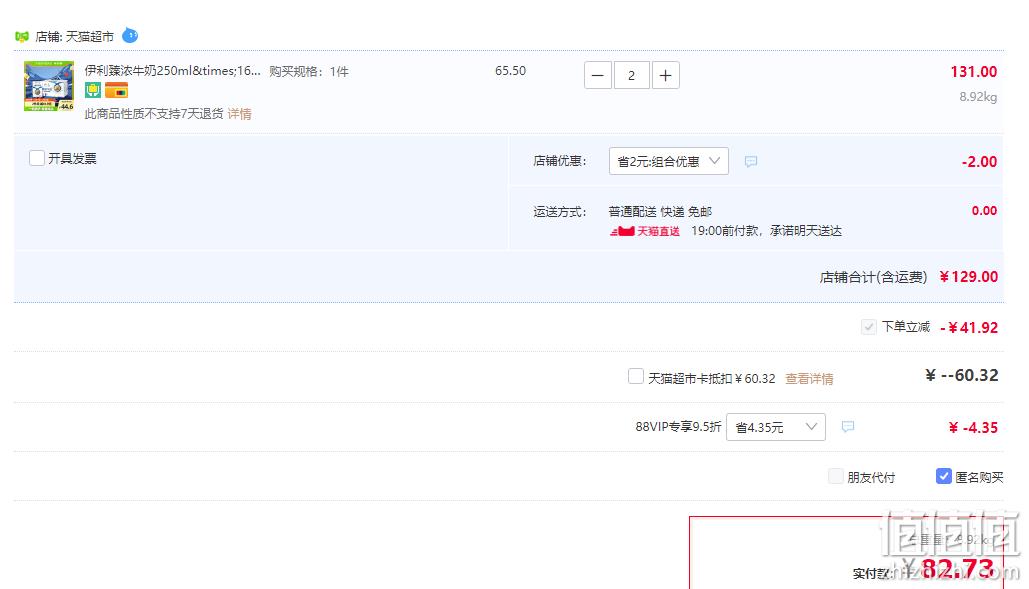Click the orange card badge under the product title
The height and width of the screenshot is (589, 1029).
[116, 91]
